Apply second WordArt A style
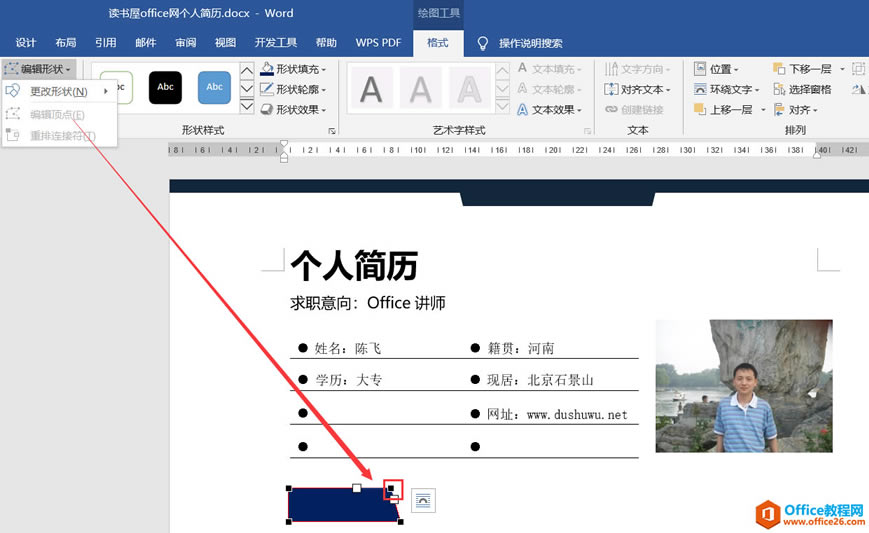 pyautogui.click(x=420, y=89)
